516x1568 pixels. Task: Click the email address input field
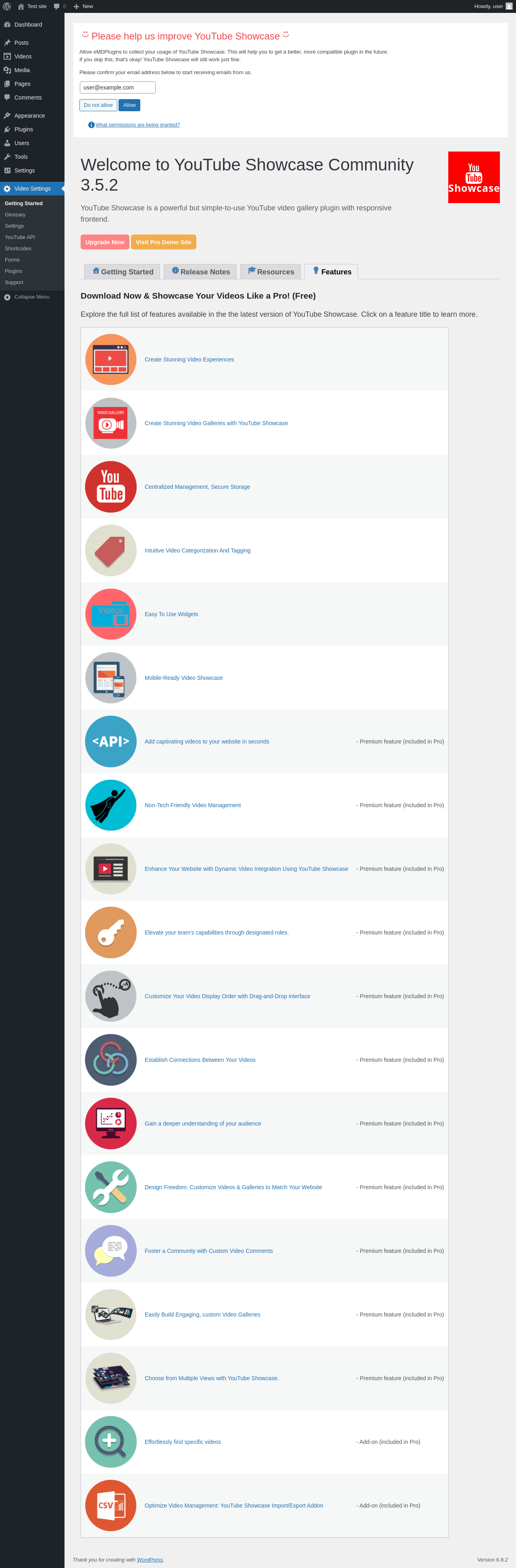[x=118, y=88]
